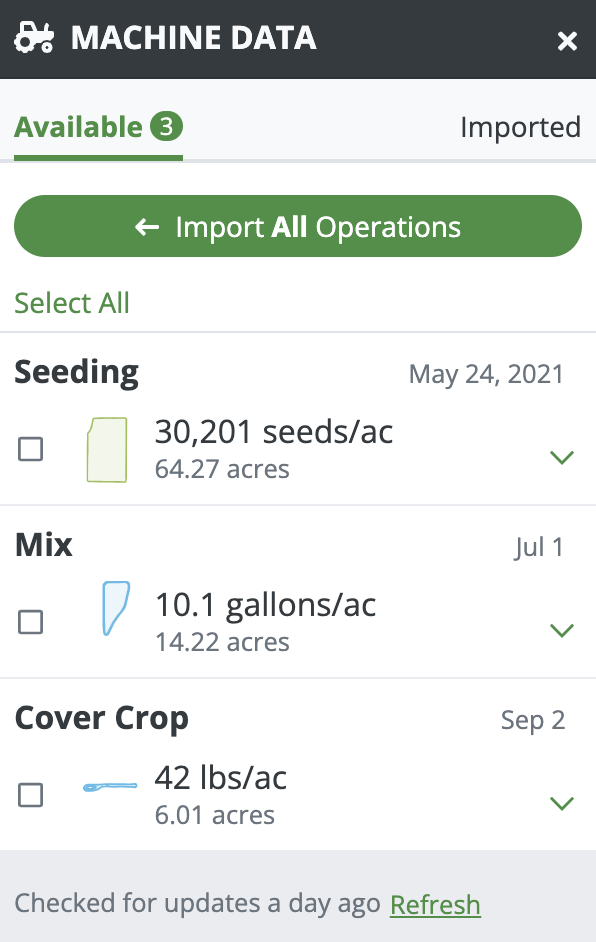Check the Seeding operation checkbox
The image size is (596, 942).
click(30, 450)
